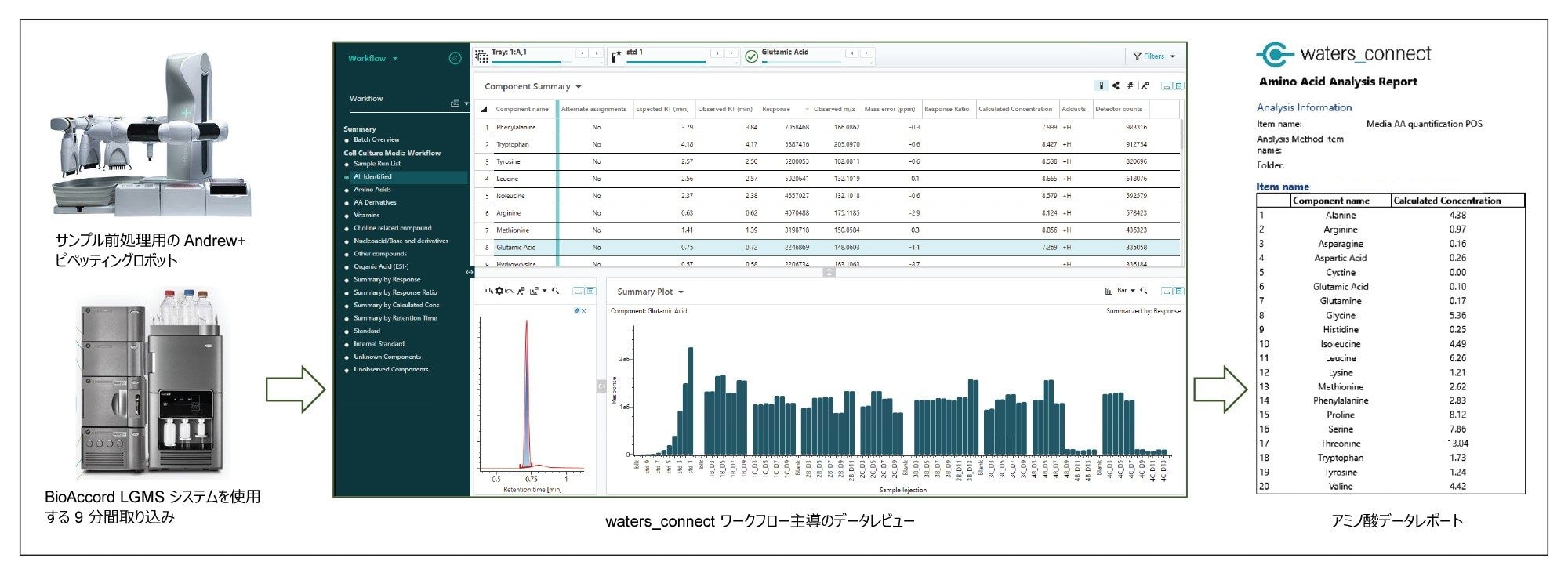Click the tray grid icon beside Tray: 1:A,1
This screenshot has width=1568, height=576.
(x=482, y=56)
